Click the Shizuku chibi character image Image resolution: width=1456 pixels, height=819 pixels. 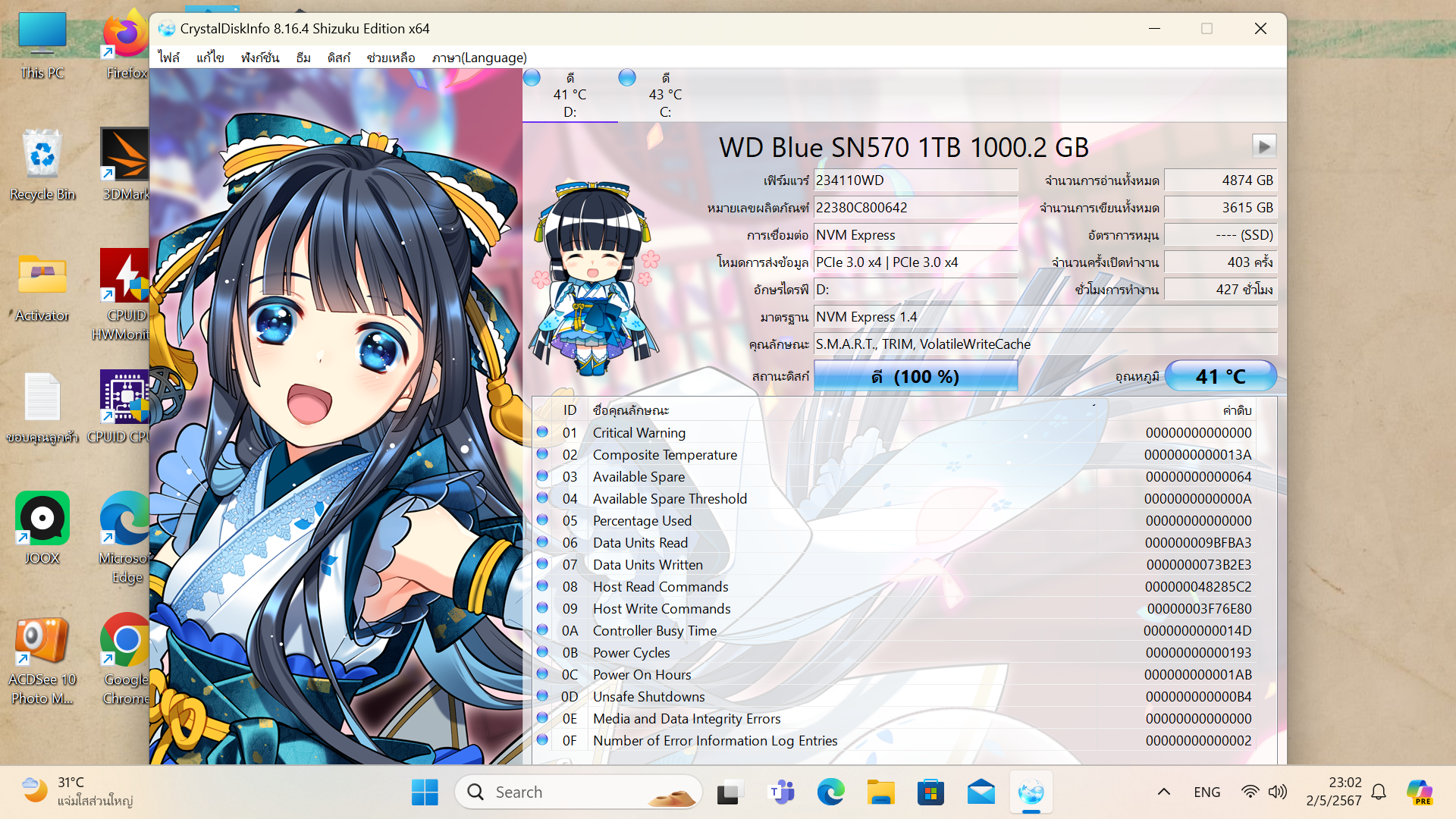coord(595,278)
